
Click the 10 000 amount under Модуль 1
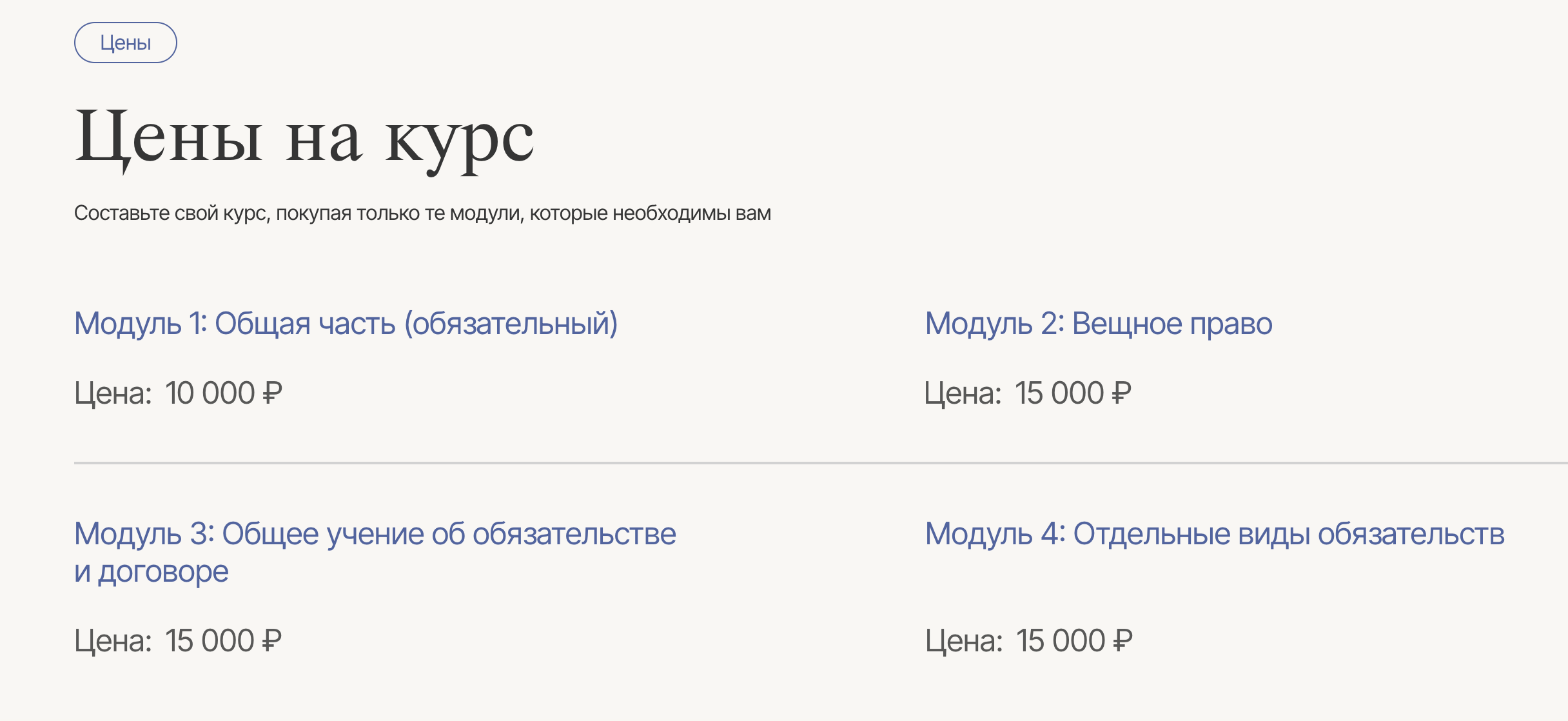[210, 393]
